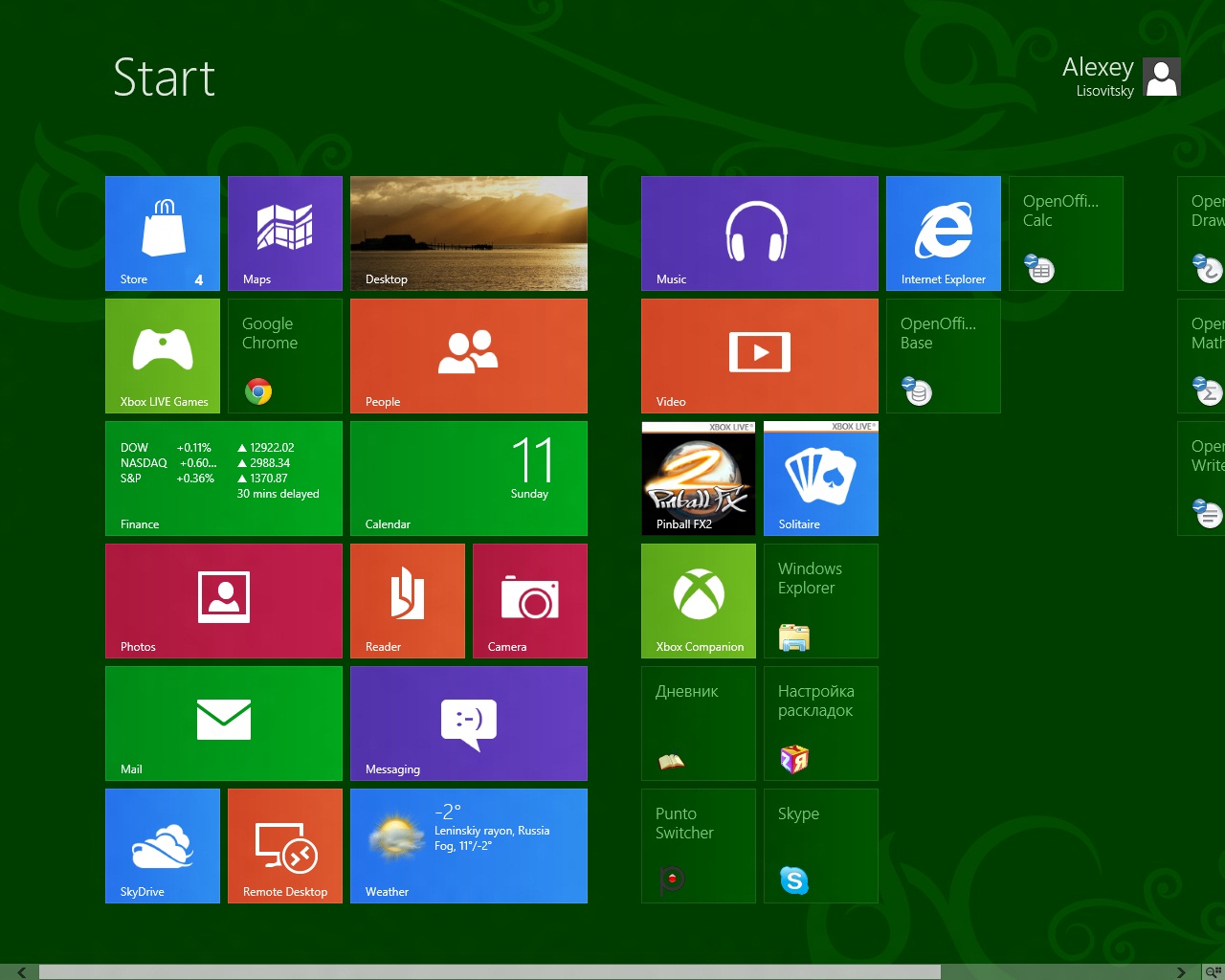Open the Mail tile

[x=224, y=724]
